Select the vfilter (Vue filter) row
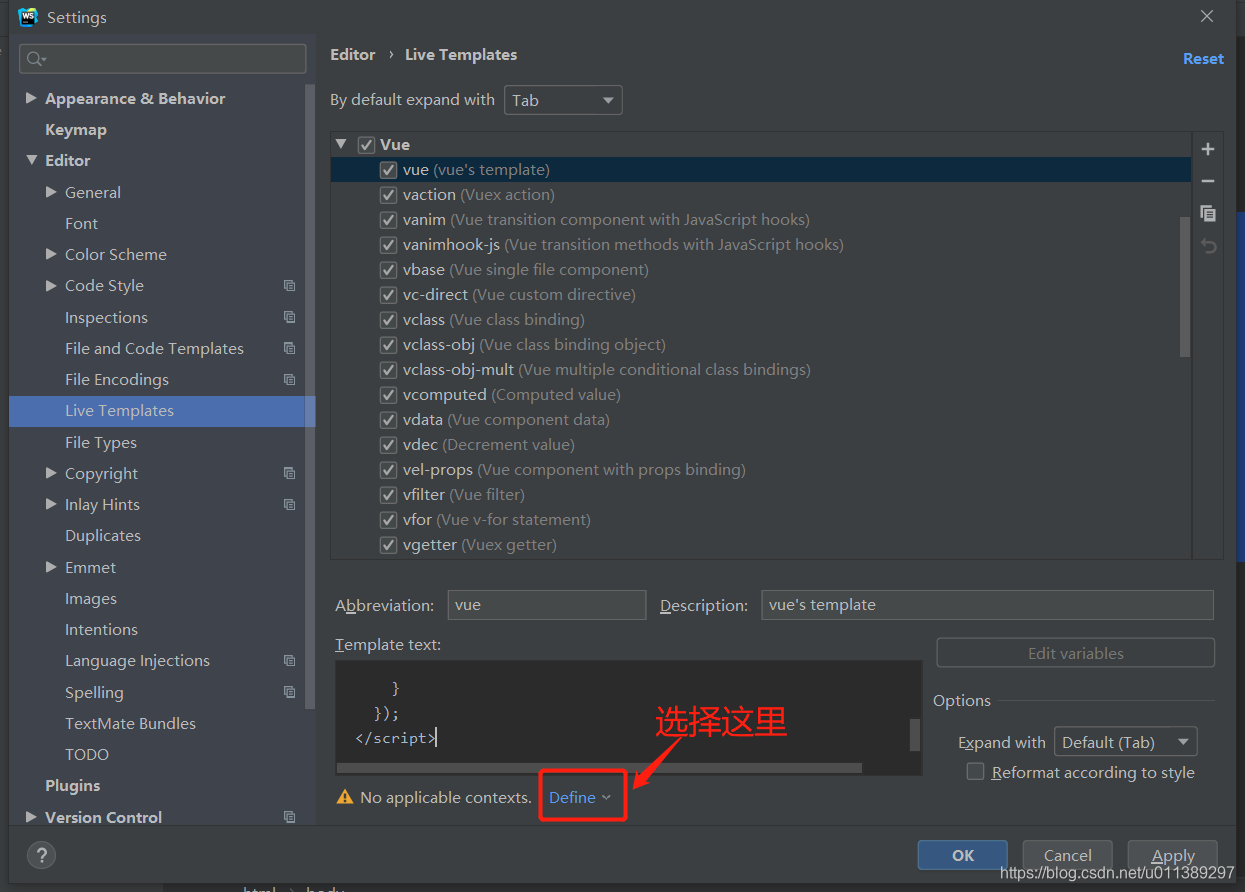 point(761,495)
